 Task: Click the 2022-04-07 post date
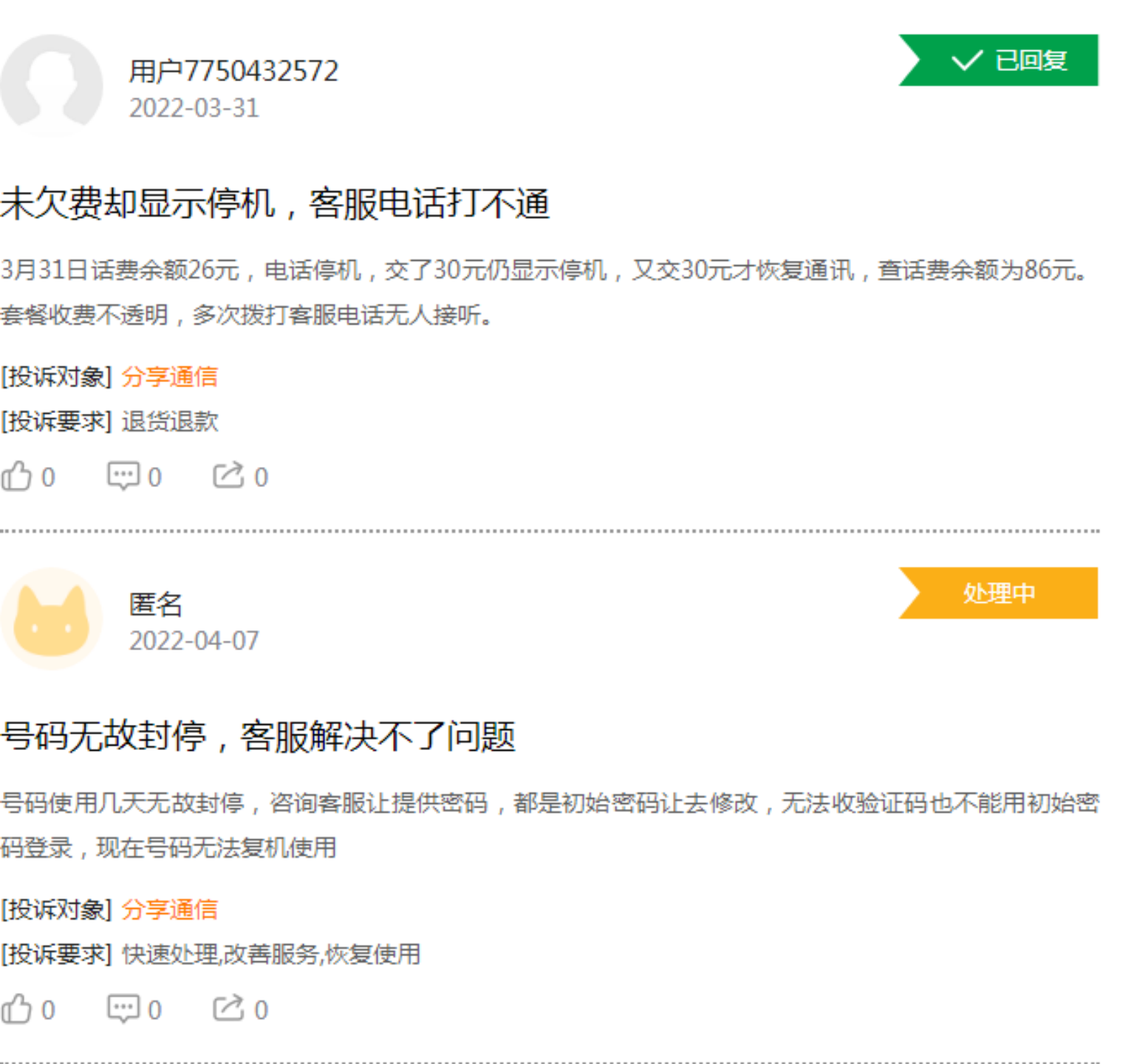coord(194,641)
